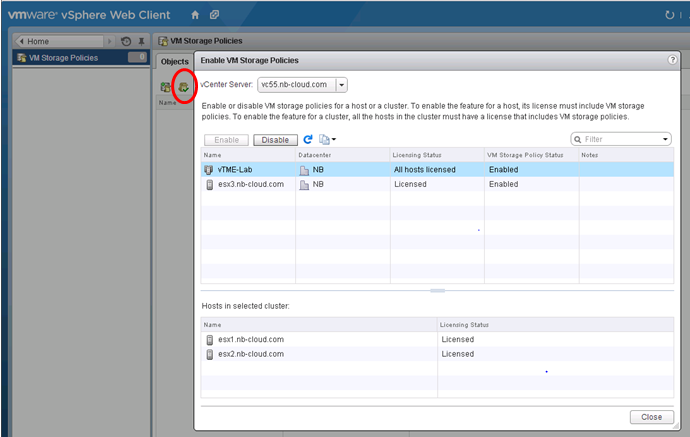
Task: Close the Enable VM Storage Policies dialog
Action: pos(651,417)
